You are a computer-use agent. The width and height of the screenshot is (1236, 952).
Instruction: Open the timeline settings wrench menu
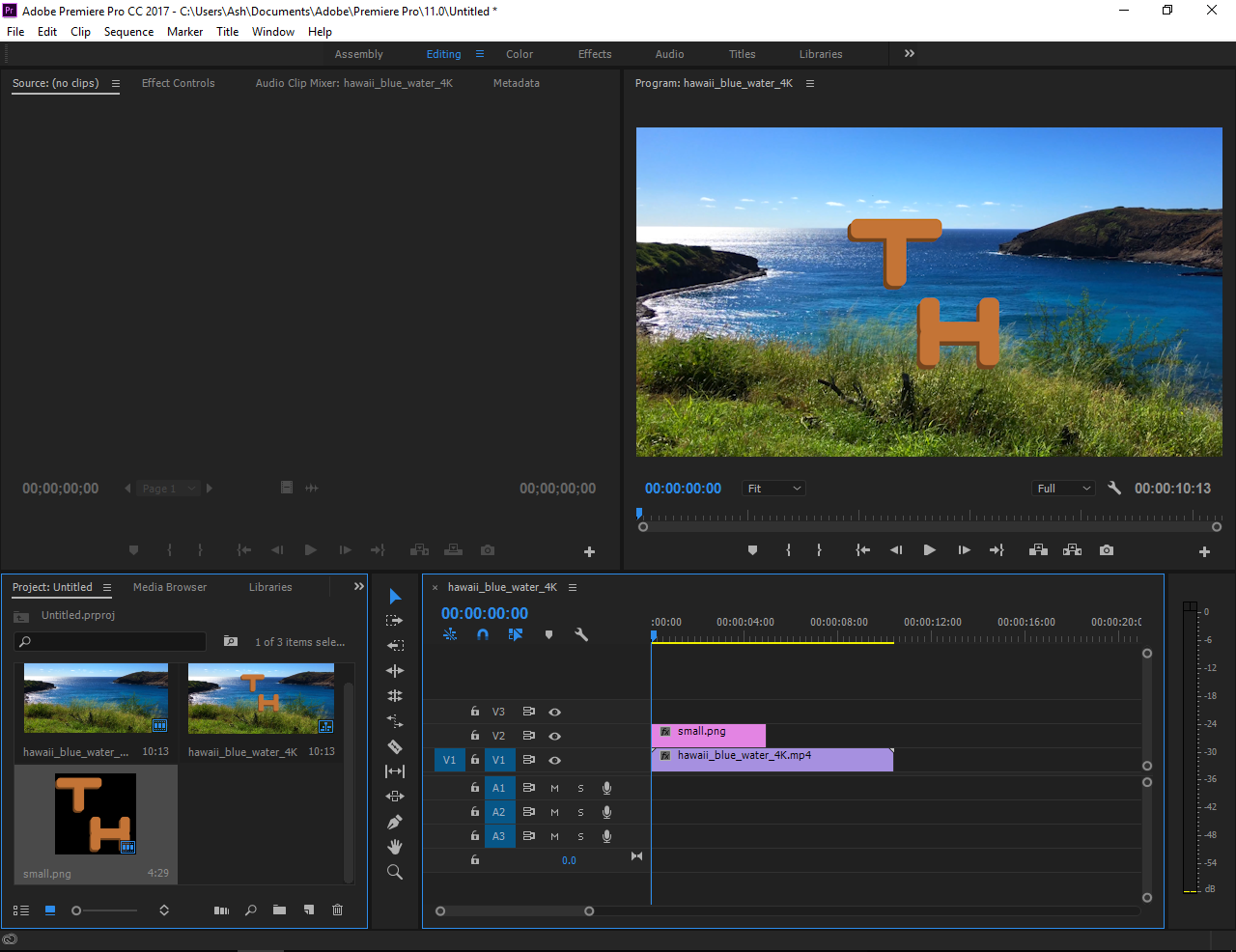[x=582, y=634]
